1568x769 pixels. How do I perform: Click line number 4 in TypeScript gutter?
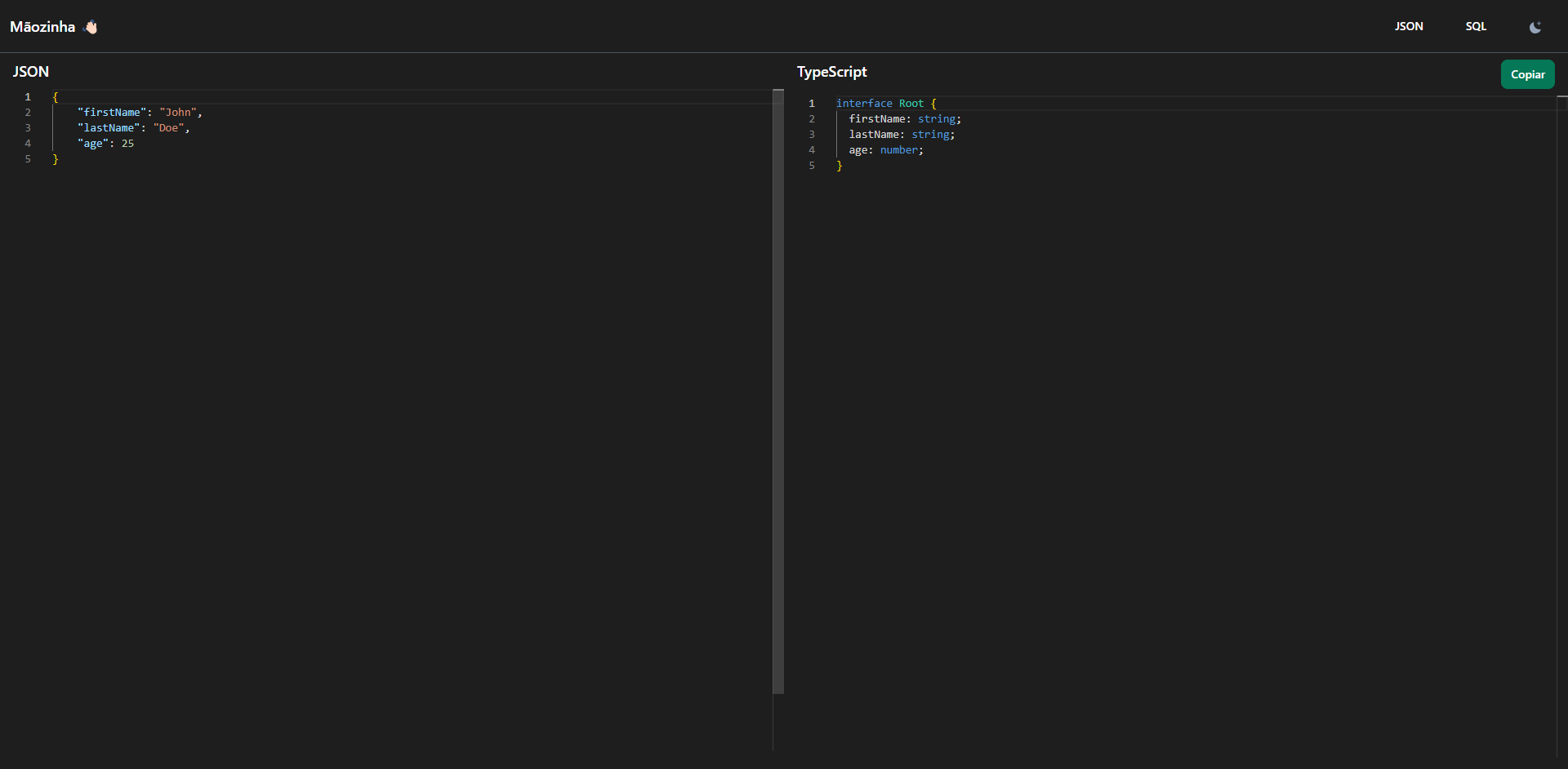[812, 150]
